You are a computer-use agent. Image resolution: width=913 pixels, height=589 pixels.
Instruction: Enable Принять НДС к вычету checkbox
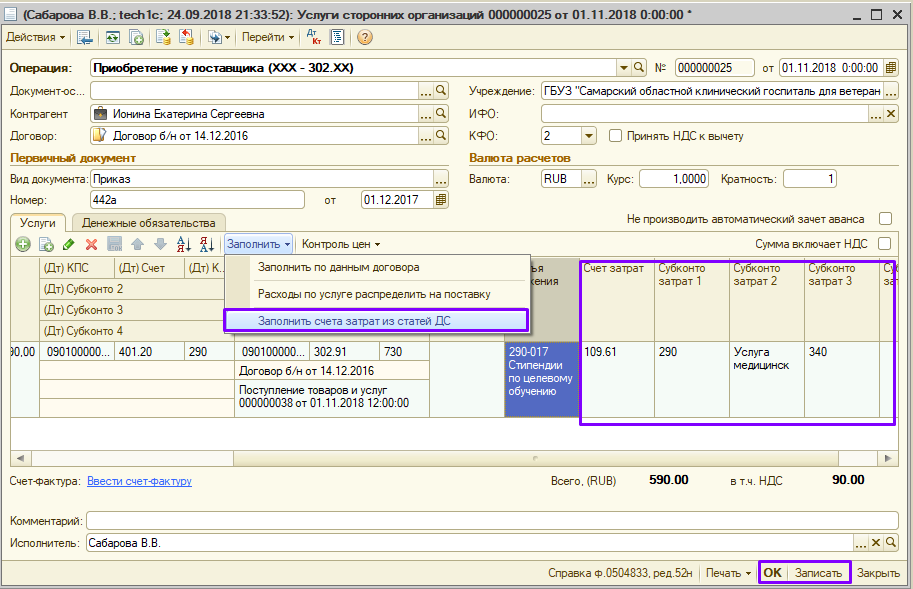(x=616, y=136)
